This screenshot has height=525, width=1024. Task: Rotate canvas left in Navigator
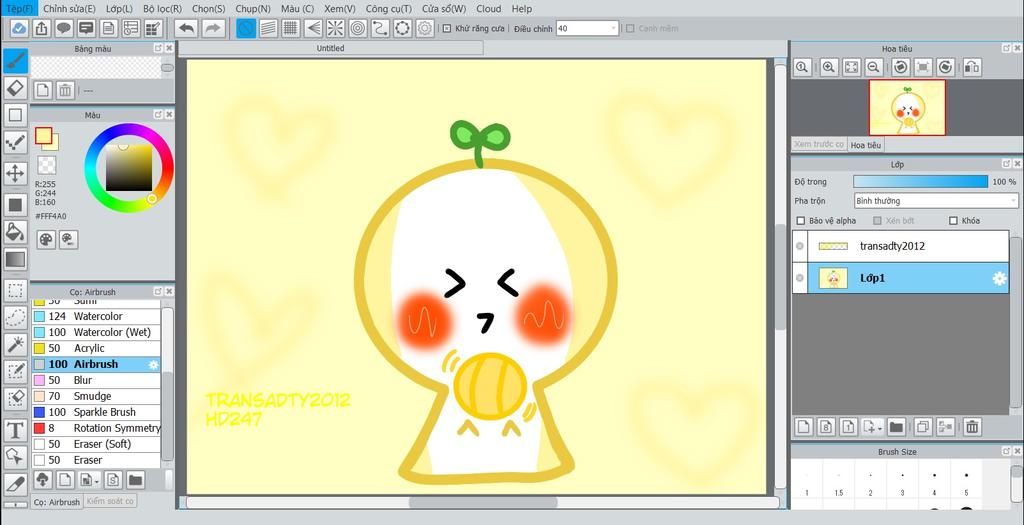pyautogui.click(x=901, y=67)
